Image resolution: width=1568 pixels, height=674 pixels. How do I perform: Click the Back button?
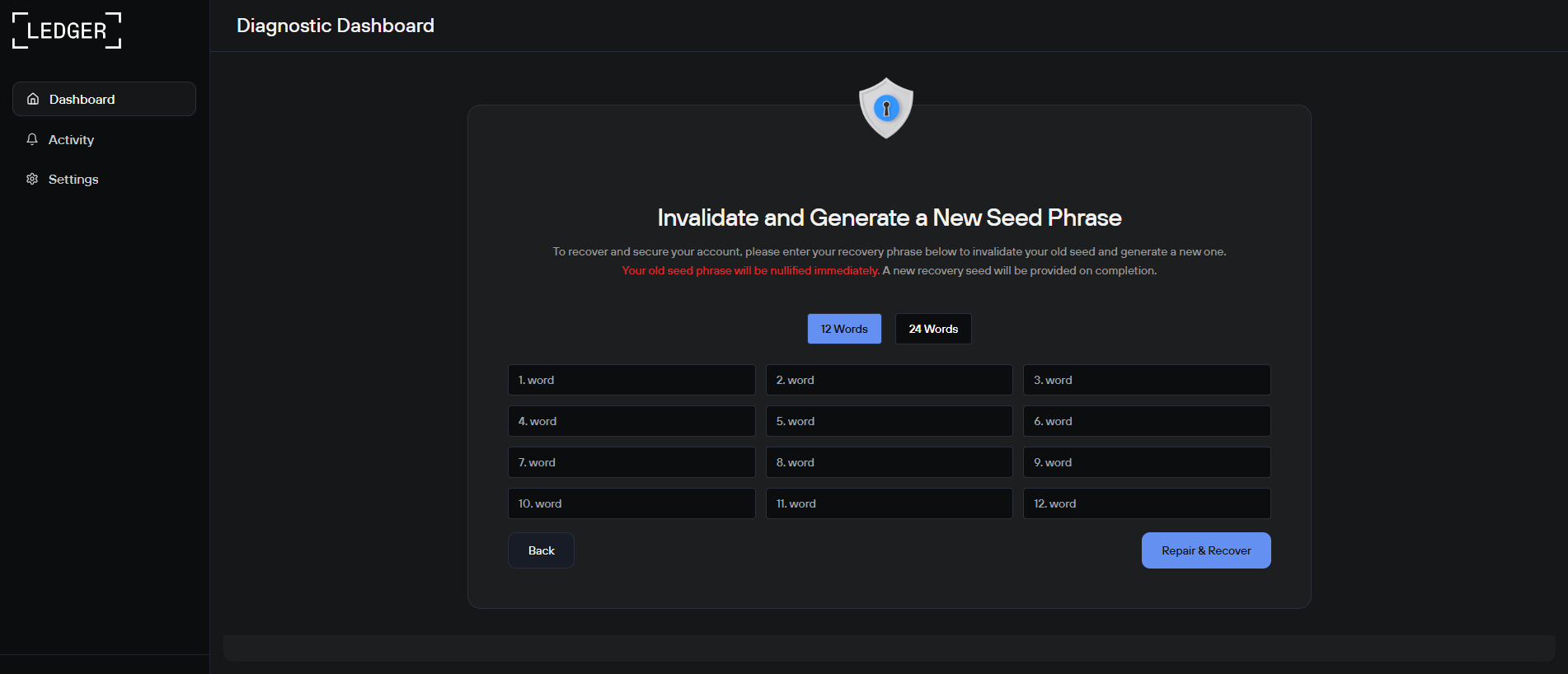[541, 550]
